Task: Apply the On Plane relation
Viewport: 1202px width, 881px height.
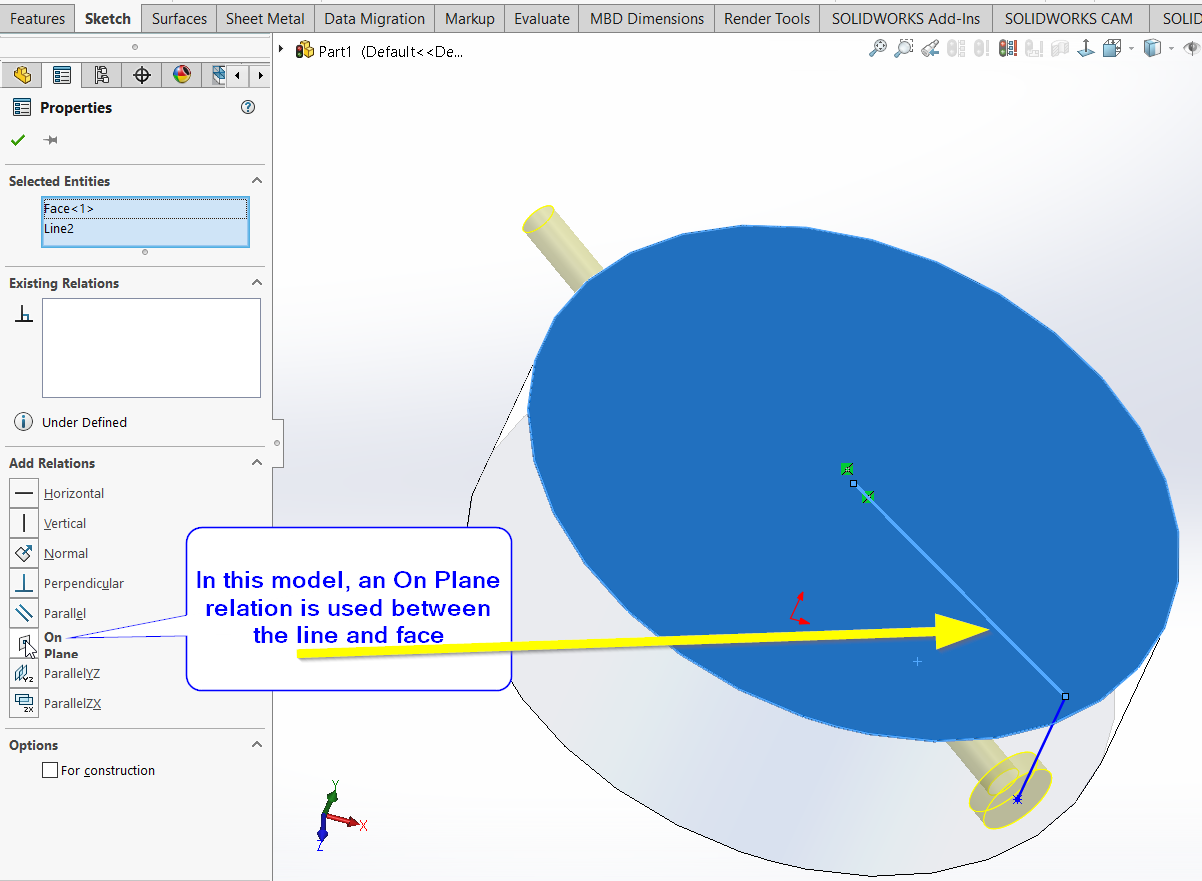Action: (24, 643)
